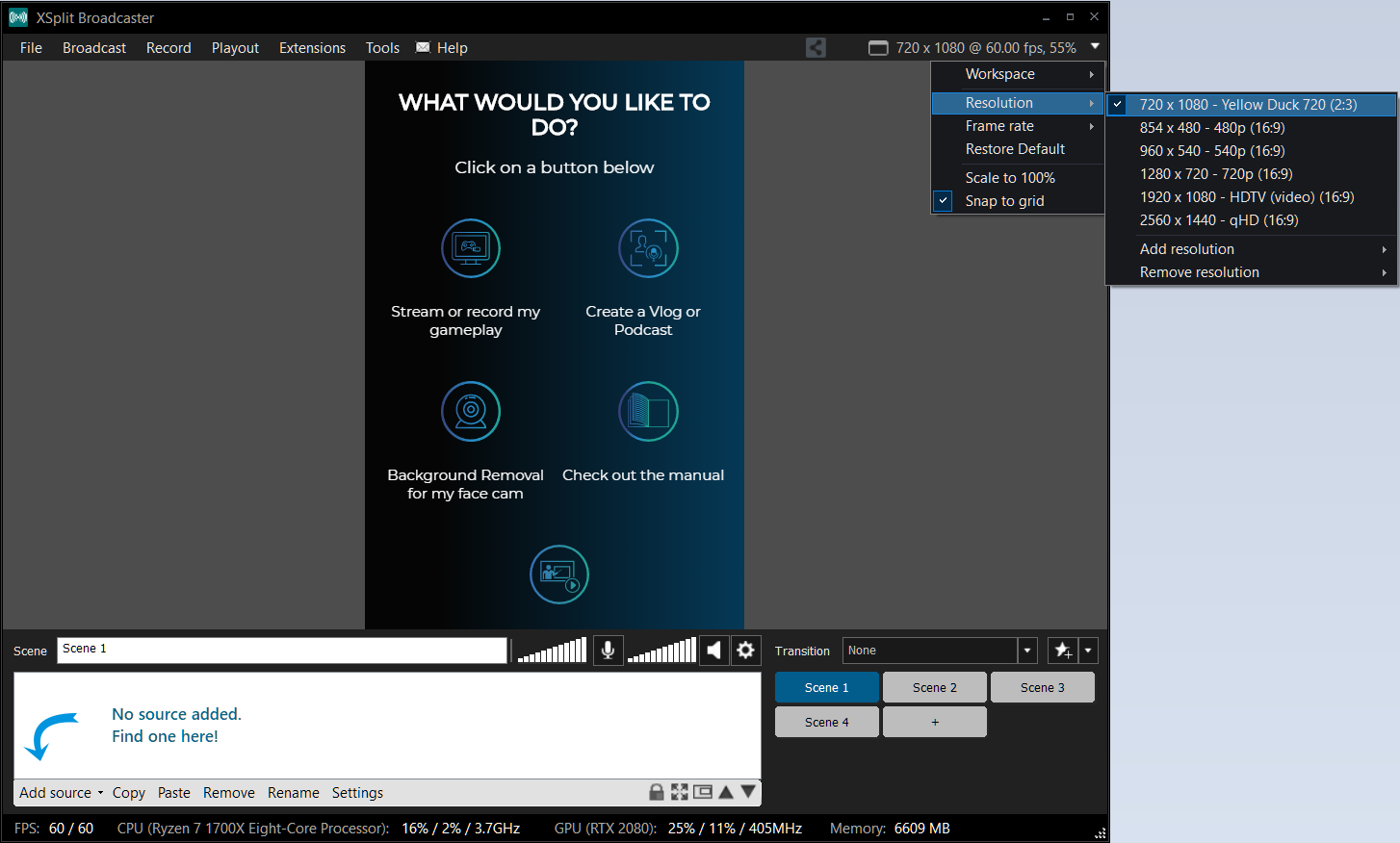
Task: Click the add transition star icon
Action: click(1063, 651)
